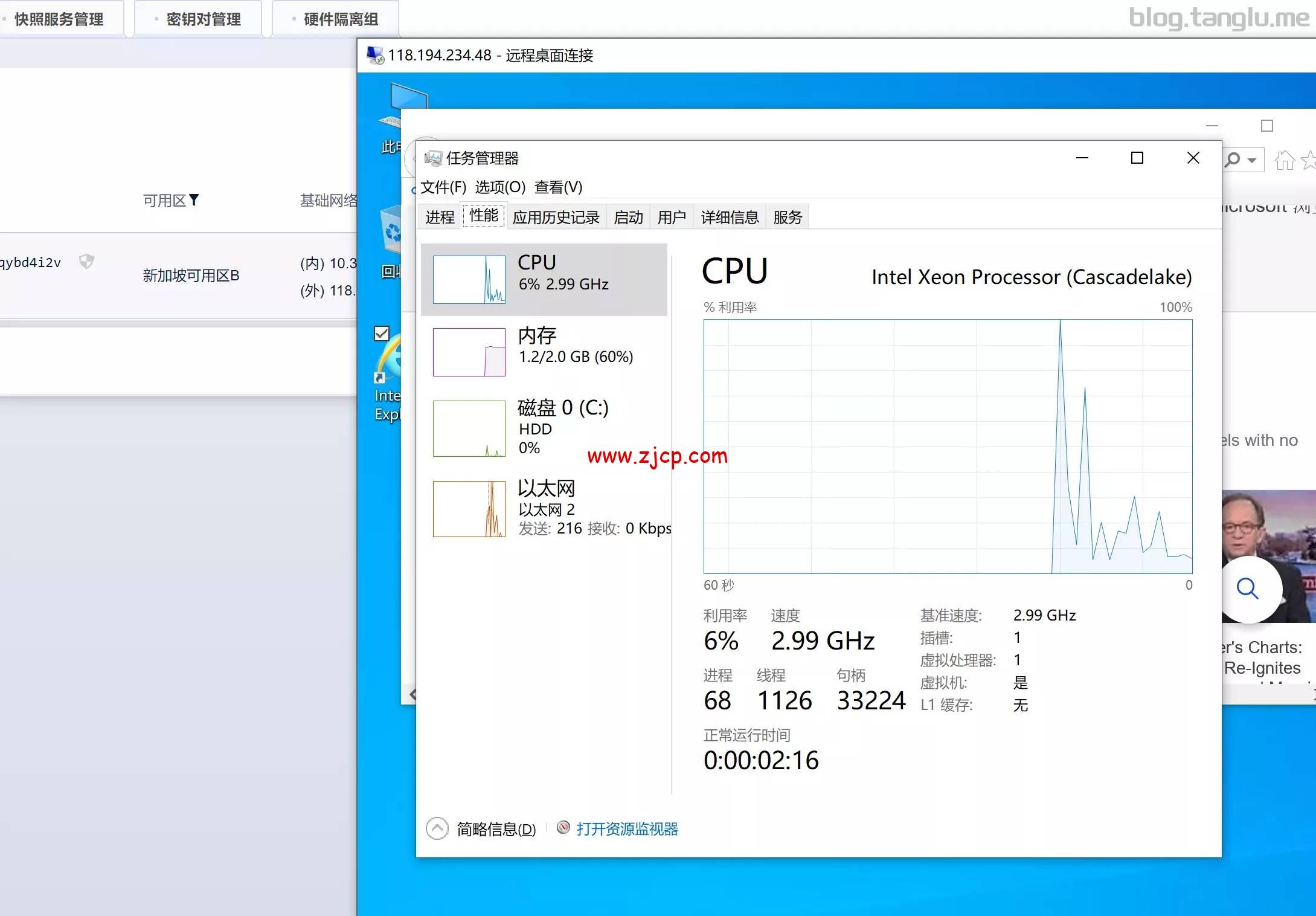Click the blue magnifier search circle icon
The height and width of the screenshot is (916, 1316).
[1247, 589]
